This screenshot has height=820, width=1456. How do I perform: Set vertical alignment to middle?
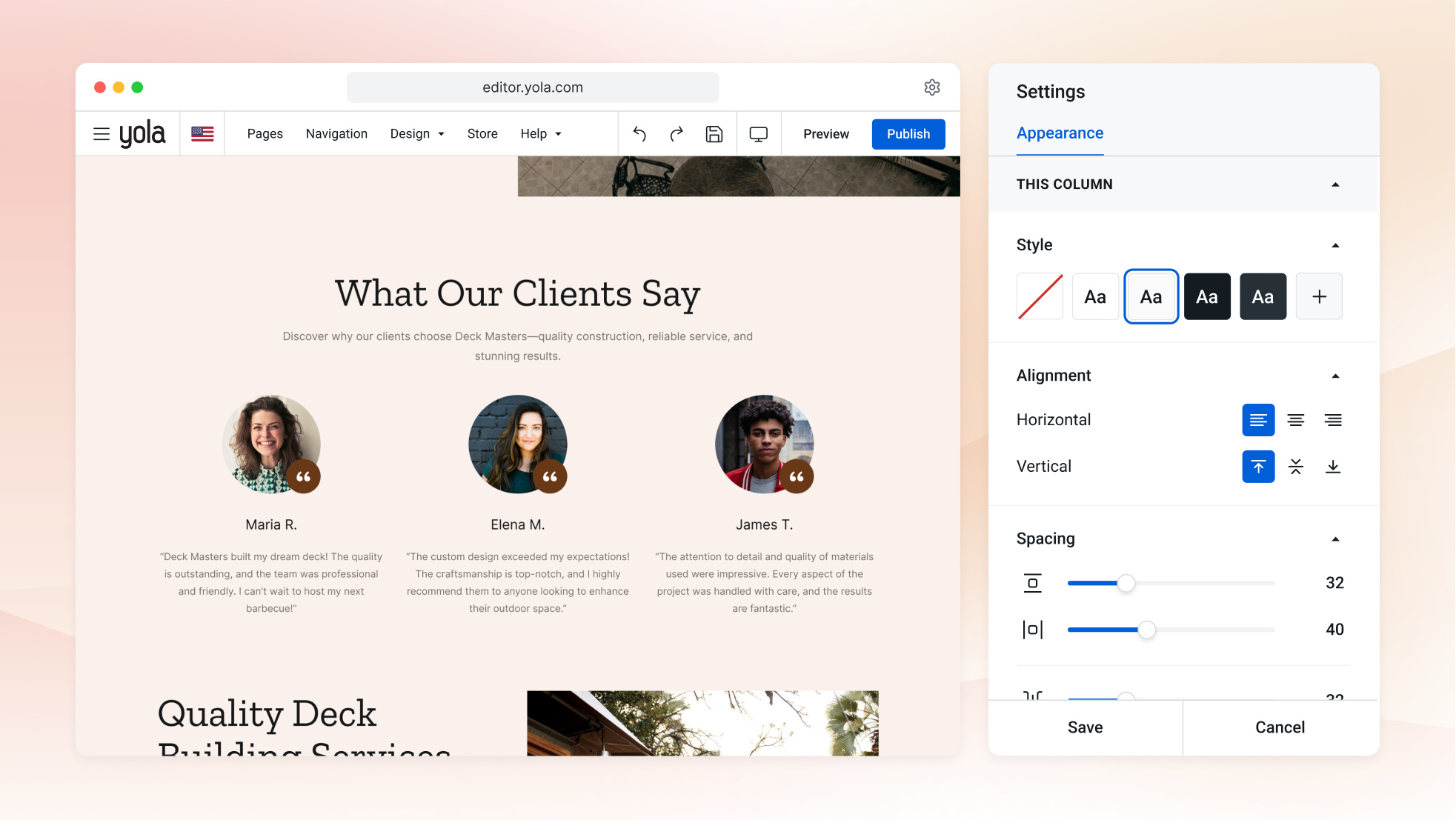click(1296, 467)
